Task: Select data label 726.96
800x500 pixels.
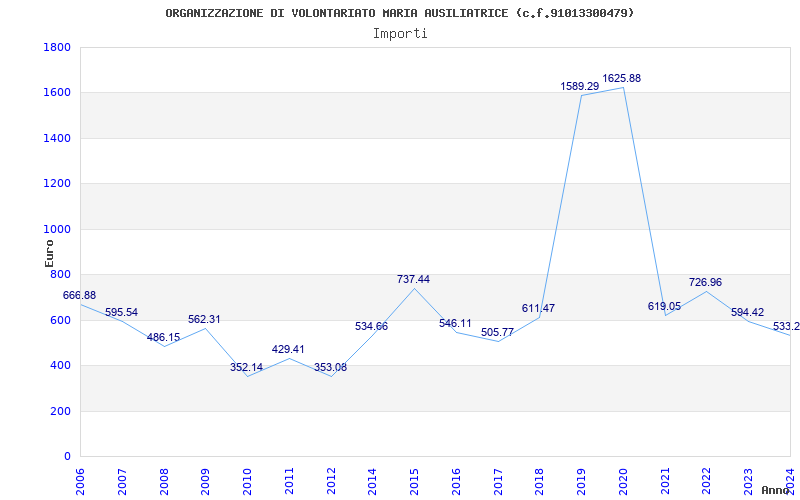Action: click(x=705, y=282)
